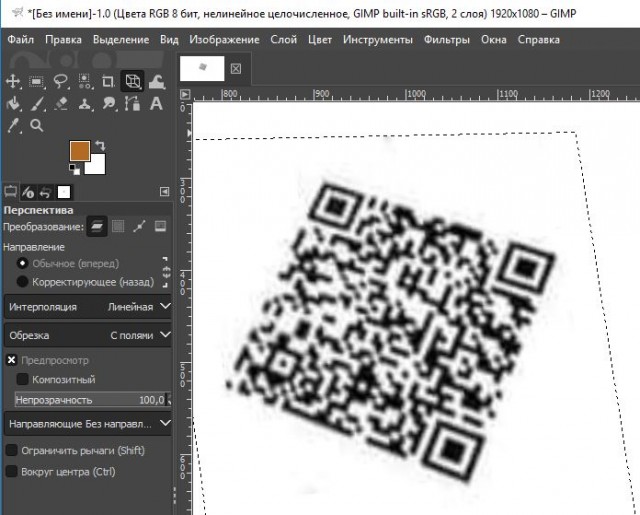Select the Color Picker tool
Screen dimensions: 640x515
coord(13,126)
